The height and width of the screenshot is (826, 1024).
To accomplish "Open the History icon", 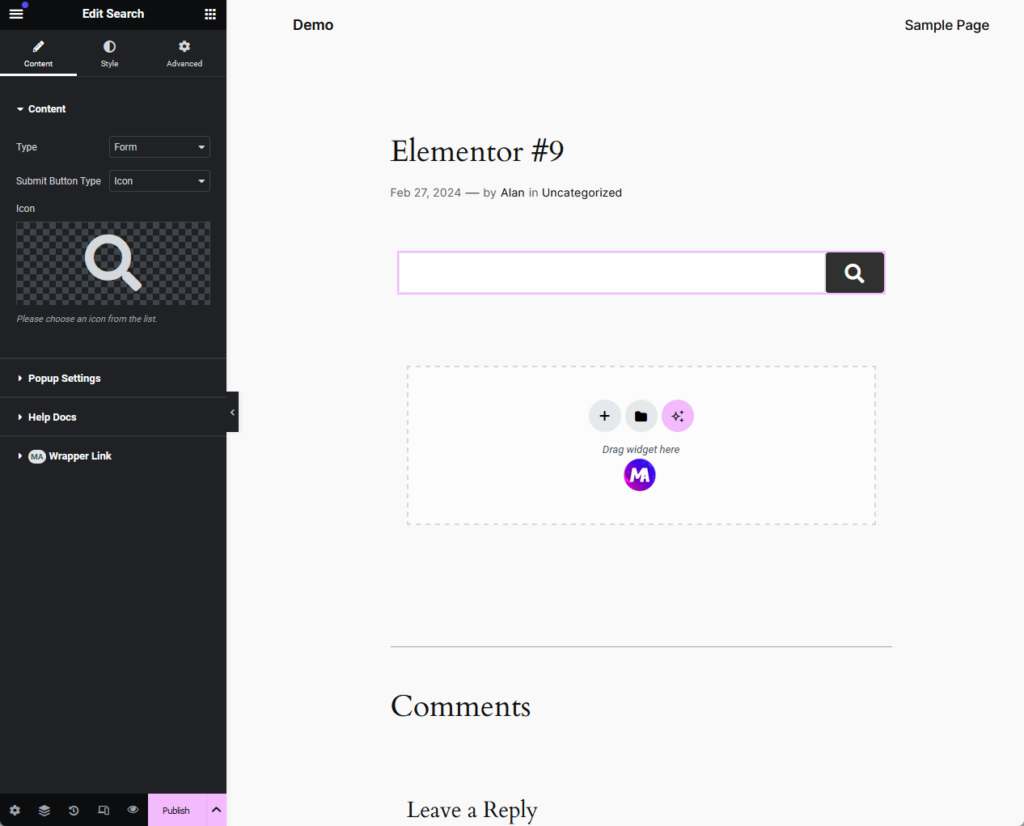I will [74, 810].
